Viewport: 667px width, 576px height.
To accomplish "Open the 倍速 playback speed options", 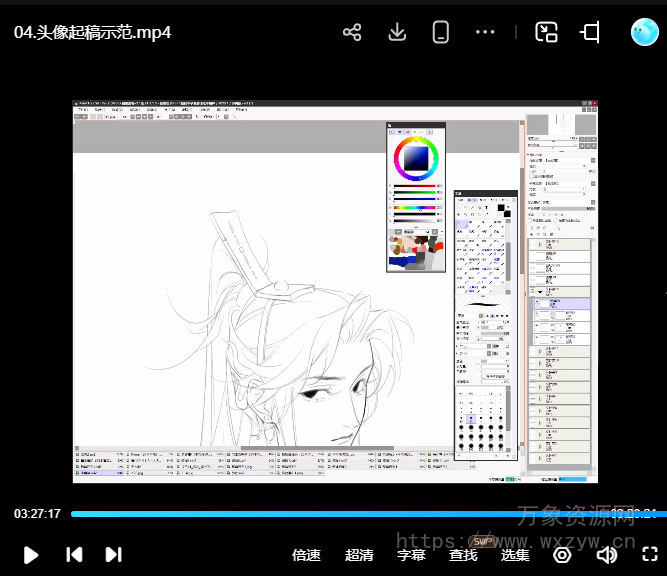I will click(306, 555).
